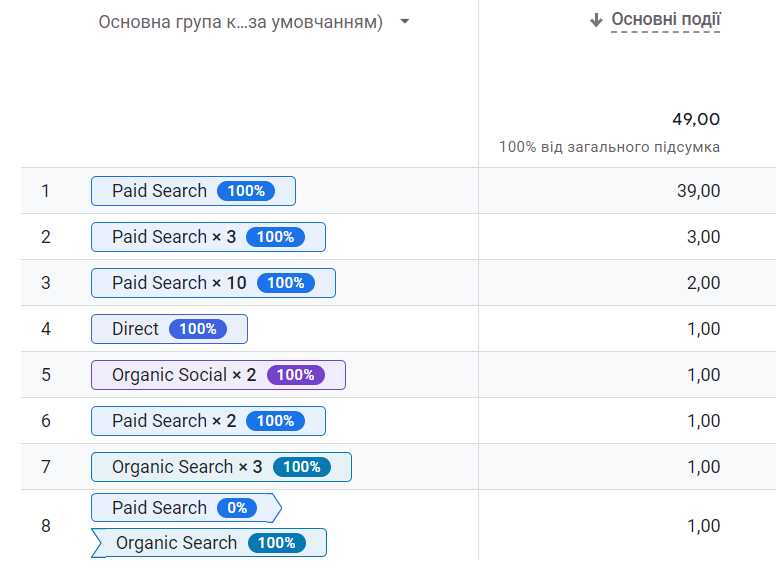
Task: Click the row number 4 cell
Action: pos(45,329)
